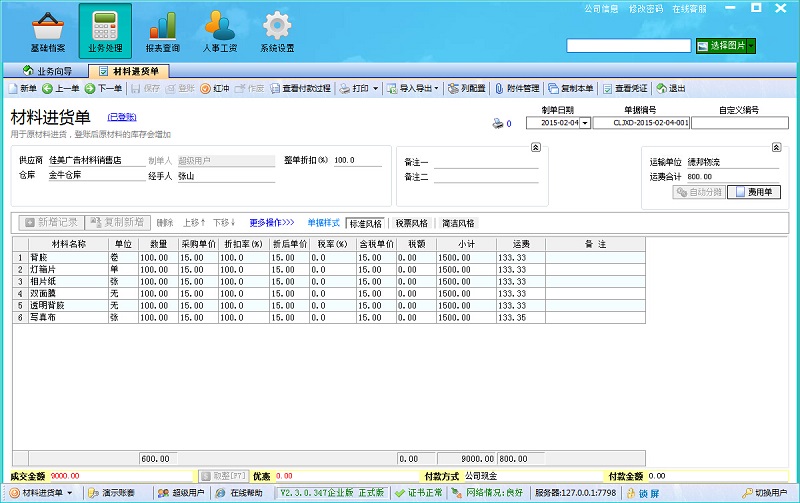
Task: Click 退出 to exit the form
Action: [x=670, y=88]
